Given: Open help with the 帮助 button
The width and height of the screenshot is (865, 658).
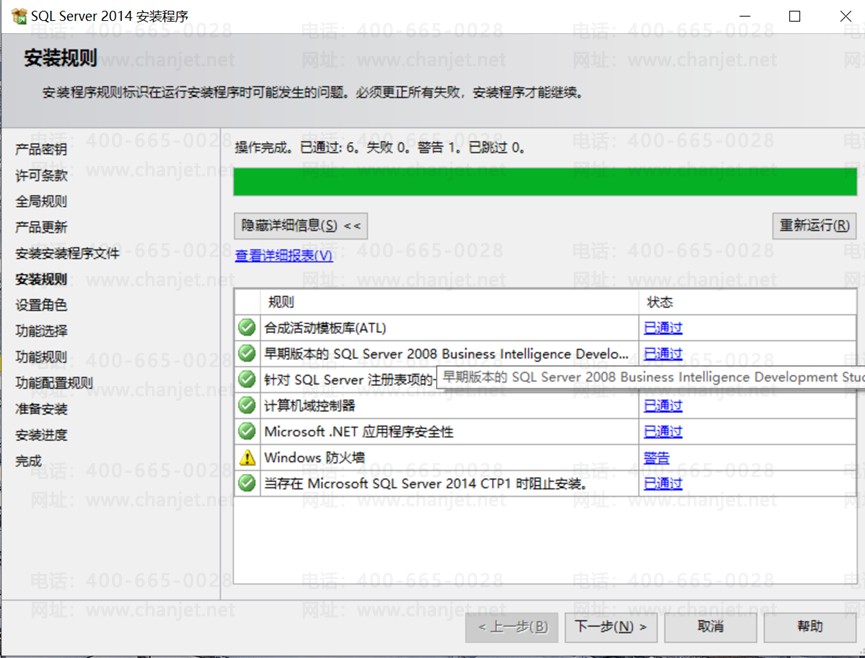Looking at the screenshot, I should (x=810, y=627).
